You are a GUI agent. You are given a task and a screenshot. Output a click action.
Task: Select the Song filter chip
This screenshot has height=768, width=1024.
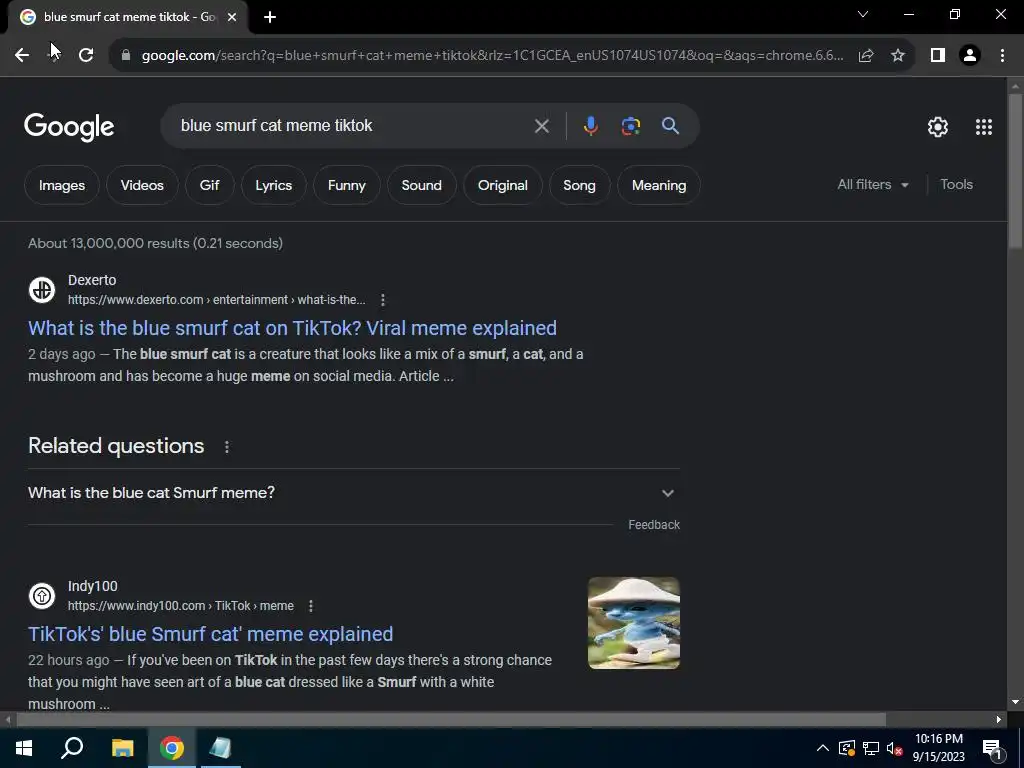[x=579, y=185]
